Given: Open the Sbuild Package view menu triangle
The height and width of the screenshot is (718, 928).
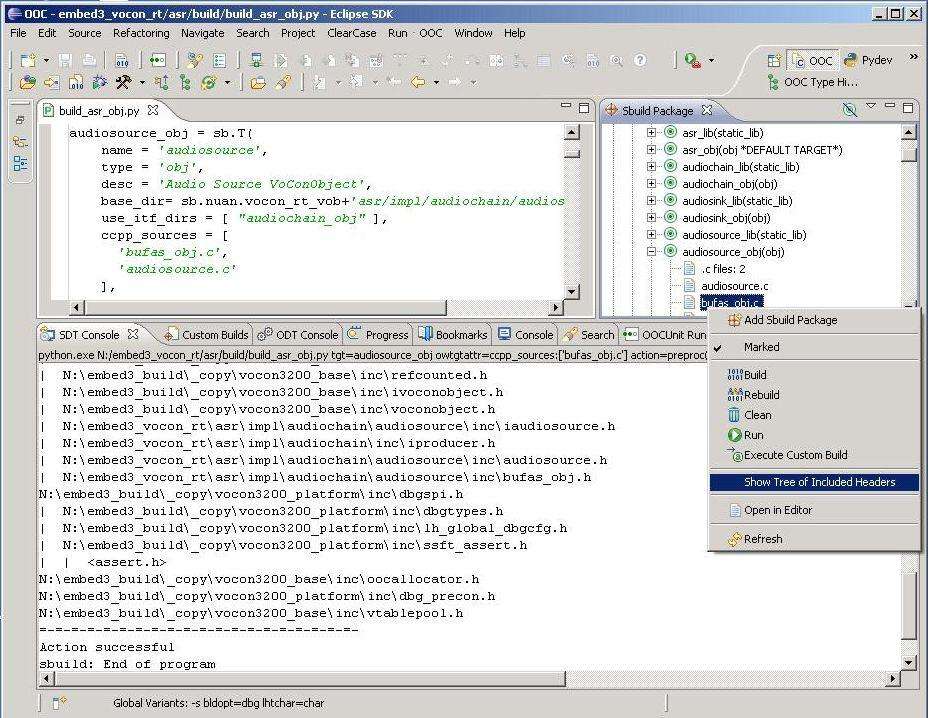Looking at the screenshot, I should pos(871,106).
